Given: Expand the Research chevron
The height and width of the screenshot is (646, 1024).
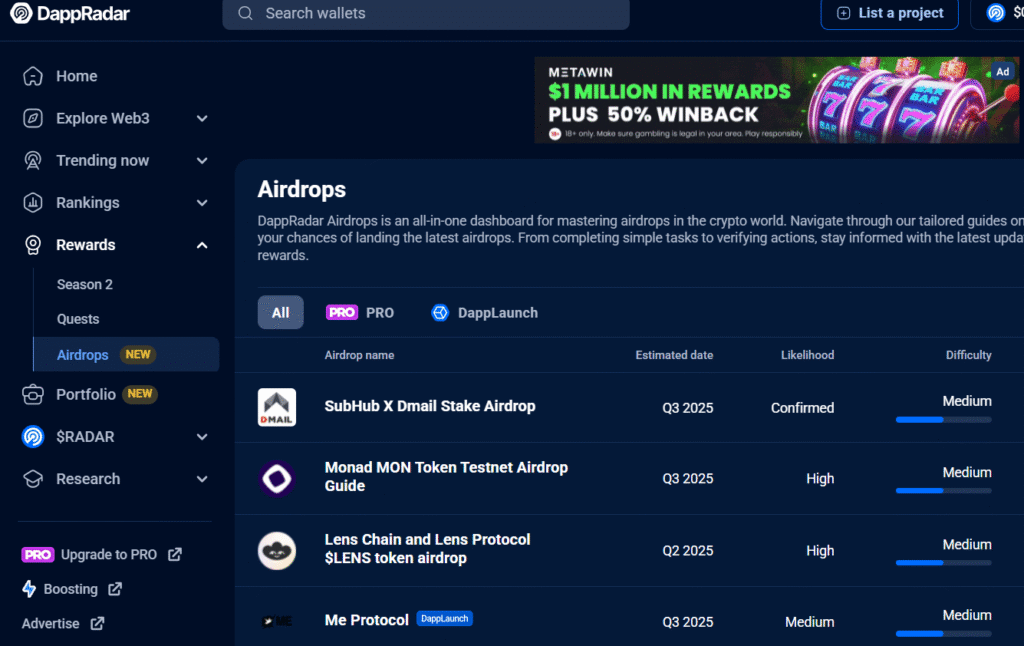Looking at the screenshot, I should coord(202,479).
